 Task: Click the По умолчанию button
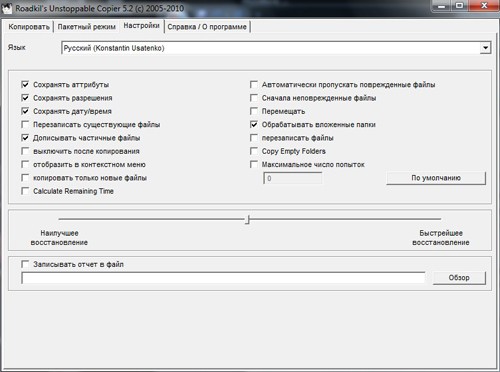436,178
